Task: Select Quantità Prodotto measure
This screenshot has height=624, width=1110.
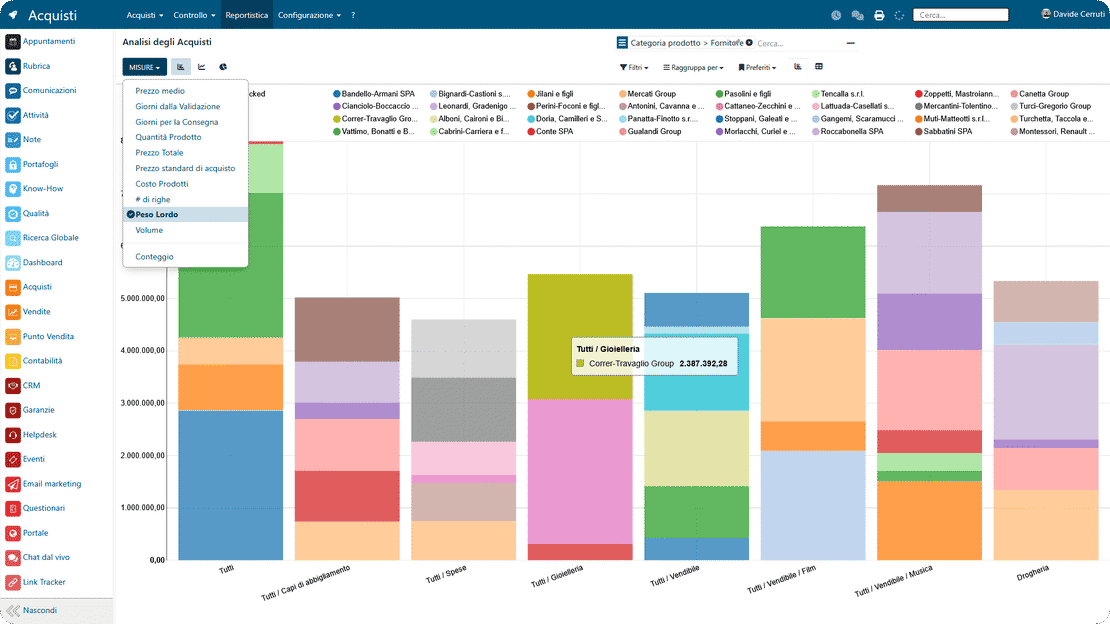Action: pos(168,137)
